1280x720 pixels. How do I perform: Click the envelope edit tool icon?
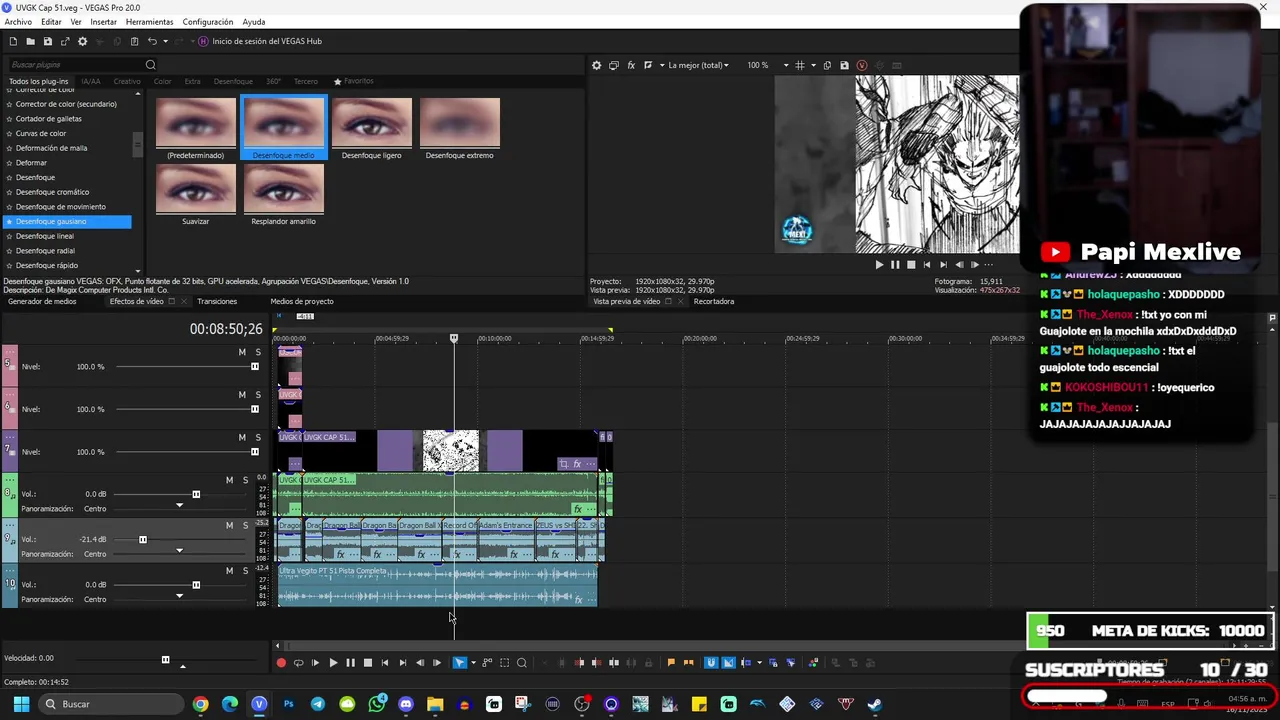coord(487,662)
